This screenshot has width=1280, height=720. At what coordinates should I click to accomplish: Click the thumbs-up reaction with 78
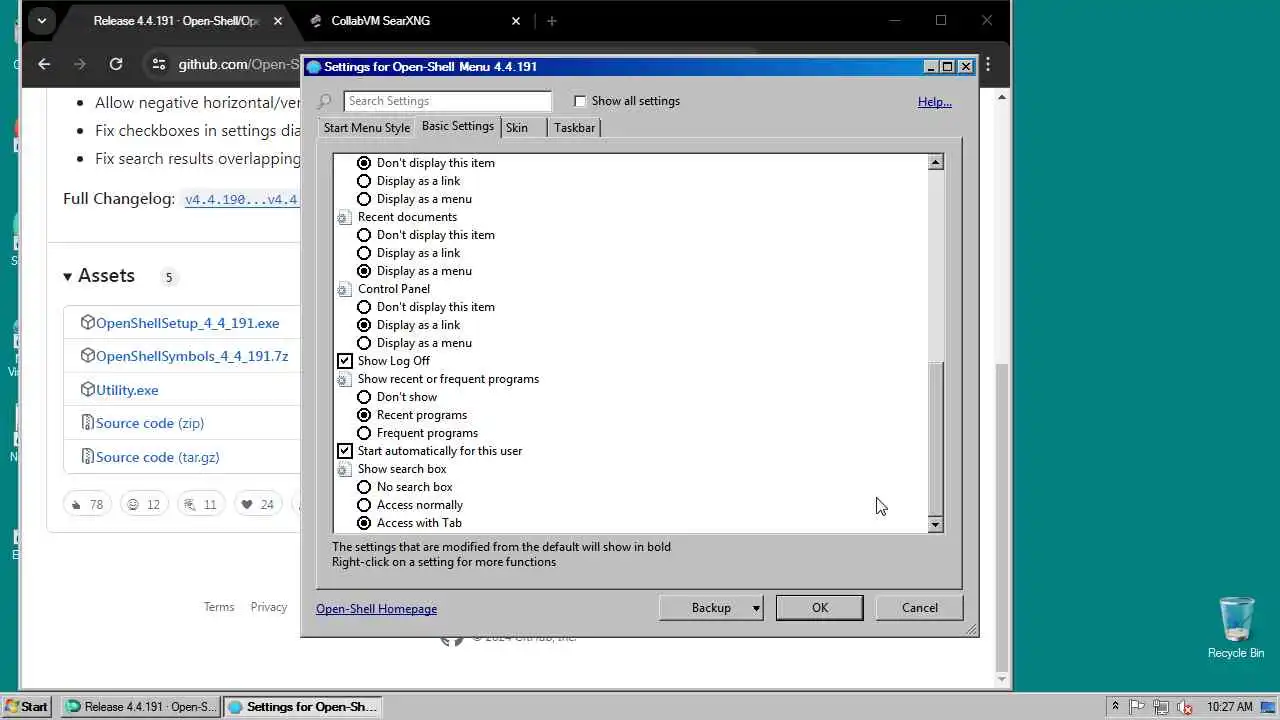(87, 504)
